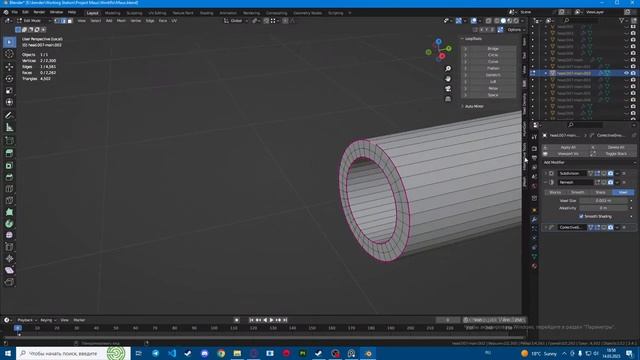This screenshot has width=640, height=360.
Task: Select the Smooth vertices tool
Action: click(x=9, y=235)
